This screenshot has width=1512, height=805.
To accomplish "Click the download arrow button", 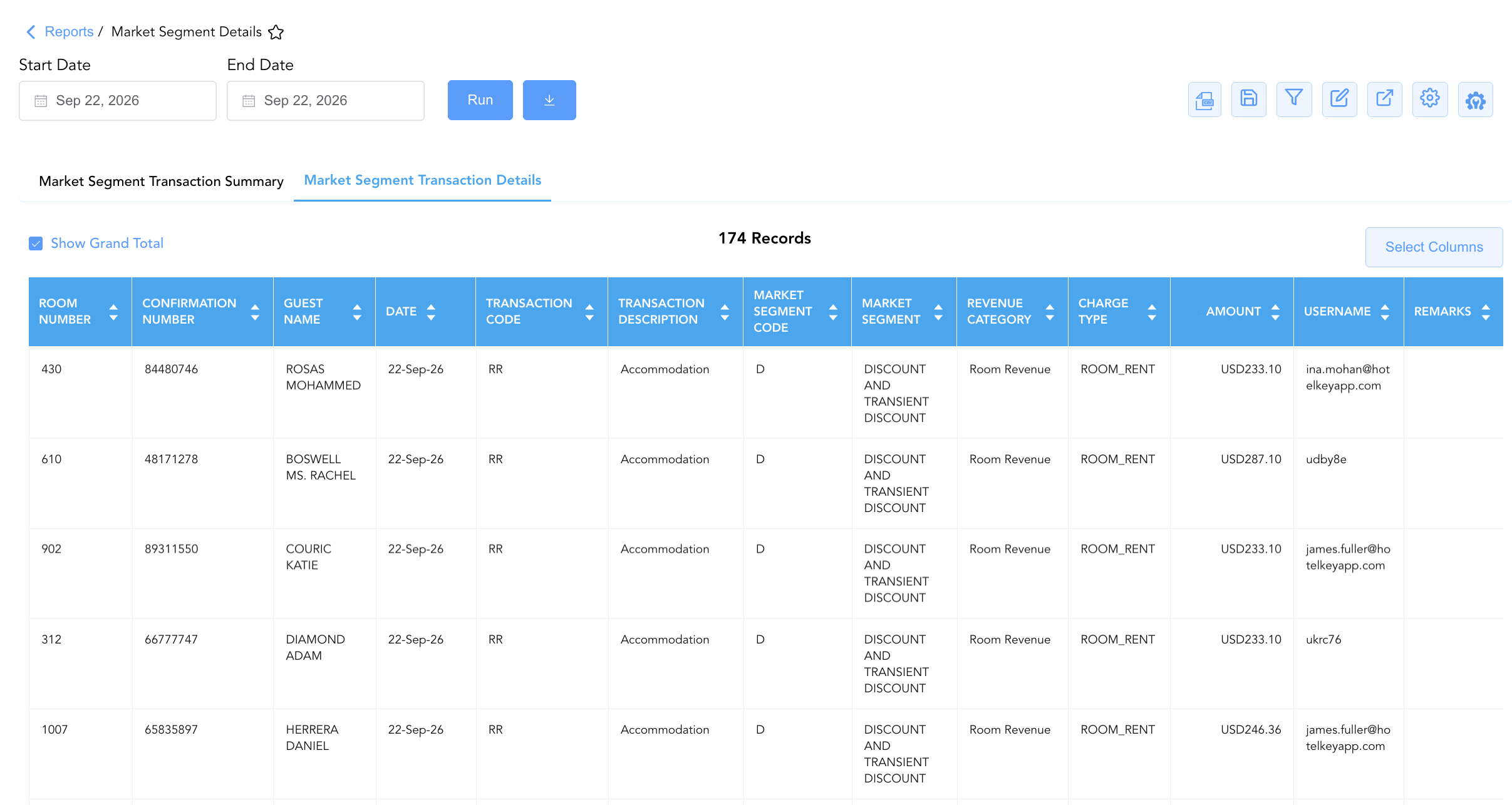I will point(549,100).
